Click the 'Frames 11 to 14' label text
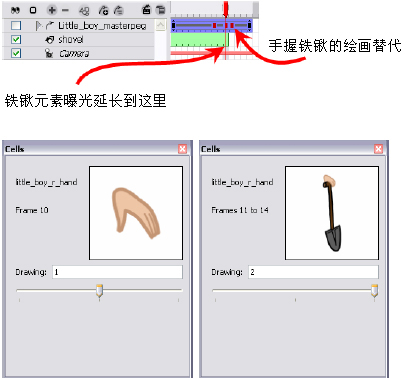This screenshot has height=378, width=413. [240, 210]
